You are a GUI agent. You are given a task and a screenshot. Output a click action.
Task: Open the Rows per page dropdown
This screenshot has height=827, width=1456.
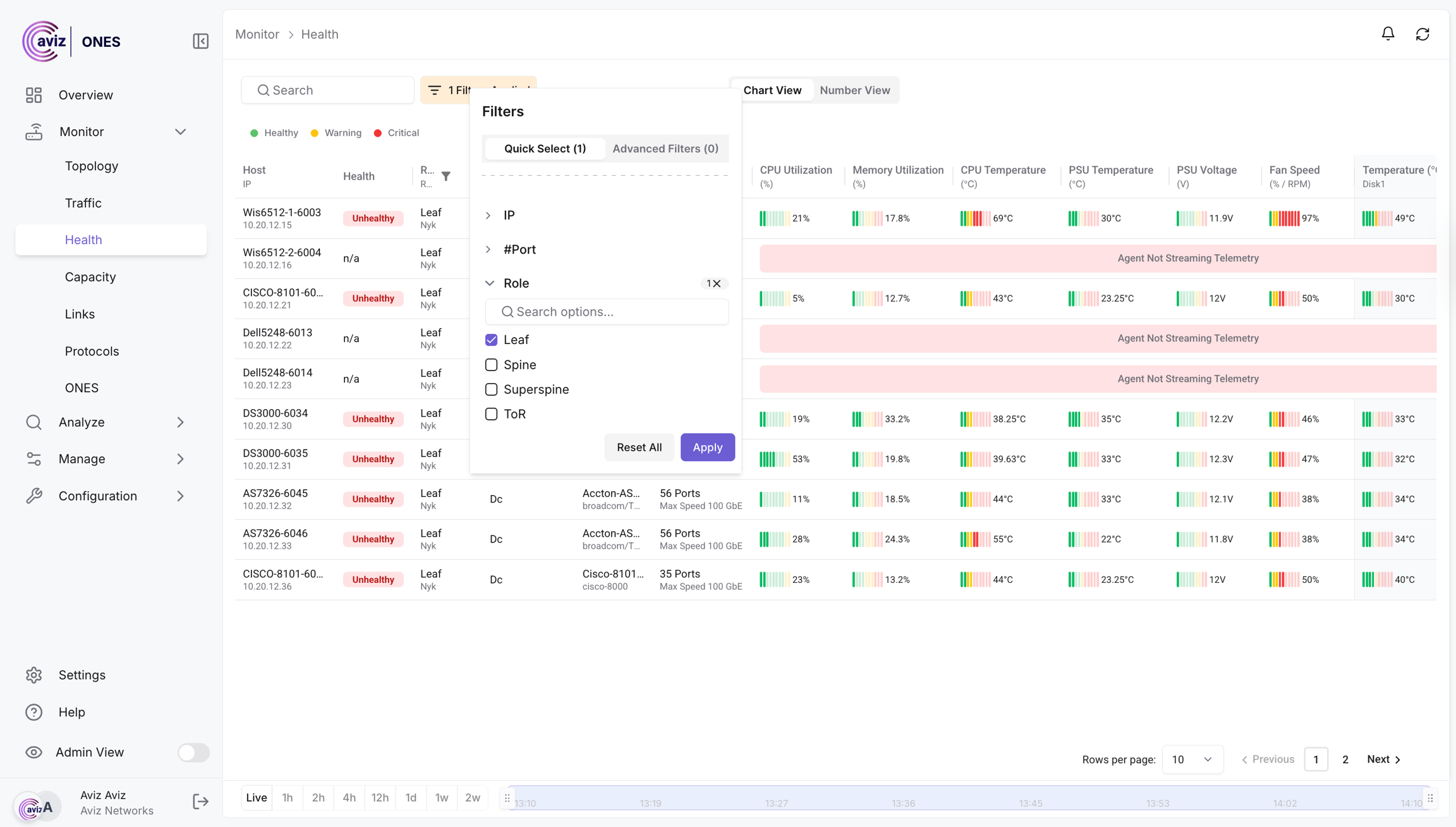pos(1192,759)
